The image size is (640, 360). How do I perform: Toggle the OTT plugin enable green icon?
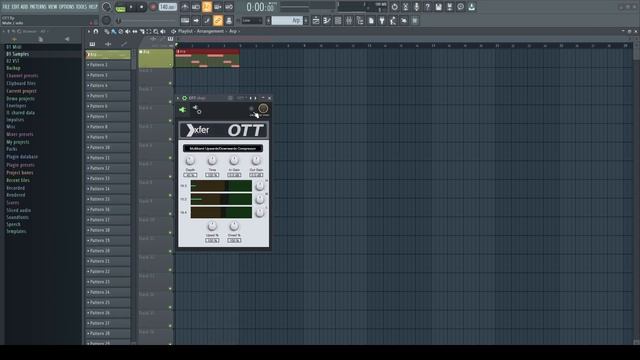[x=184, y=98]
